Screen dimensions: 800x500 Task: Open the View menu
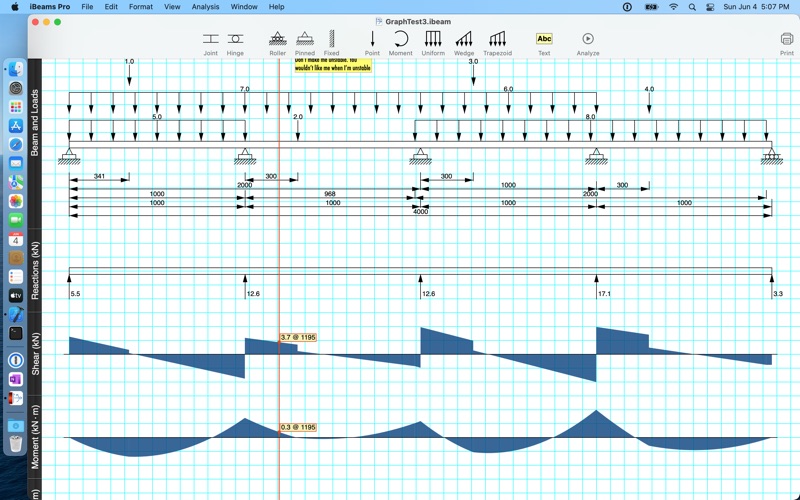coord(172,7)
